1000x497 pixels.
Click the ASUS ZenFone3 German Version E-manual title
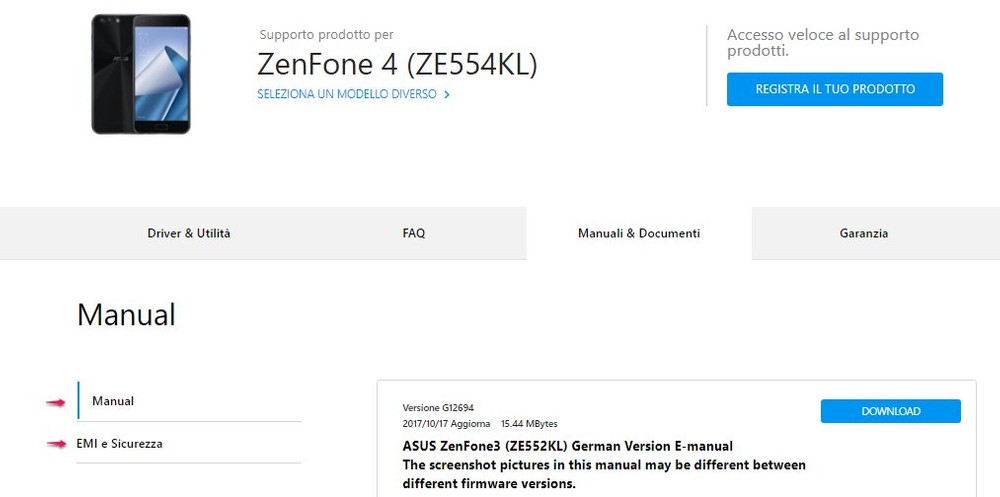[x=568, y=446]
